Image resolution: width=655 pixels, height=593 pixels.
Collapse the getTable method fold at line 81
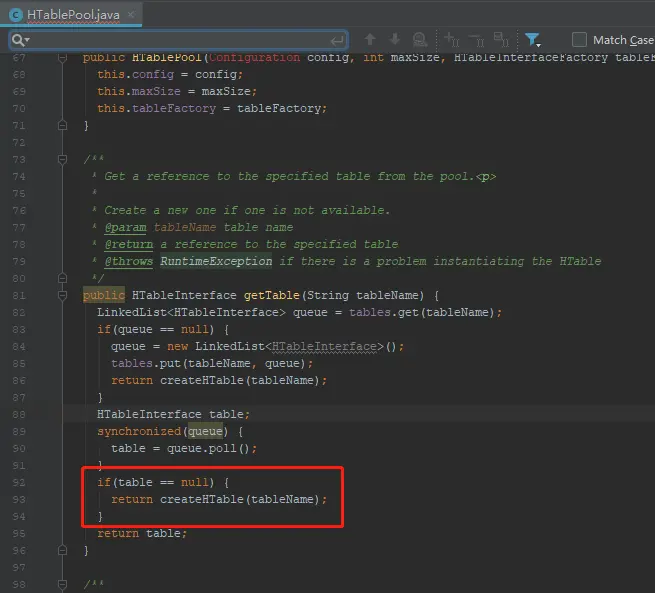tap(62, 295)
